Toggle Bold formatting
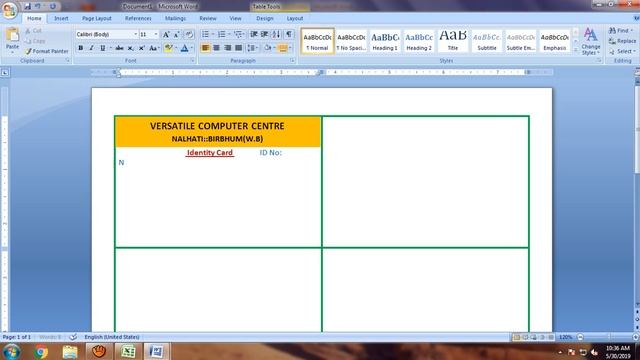 (80, 48)
